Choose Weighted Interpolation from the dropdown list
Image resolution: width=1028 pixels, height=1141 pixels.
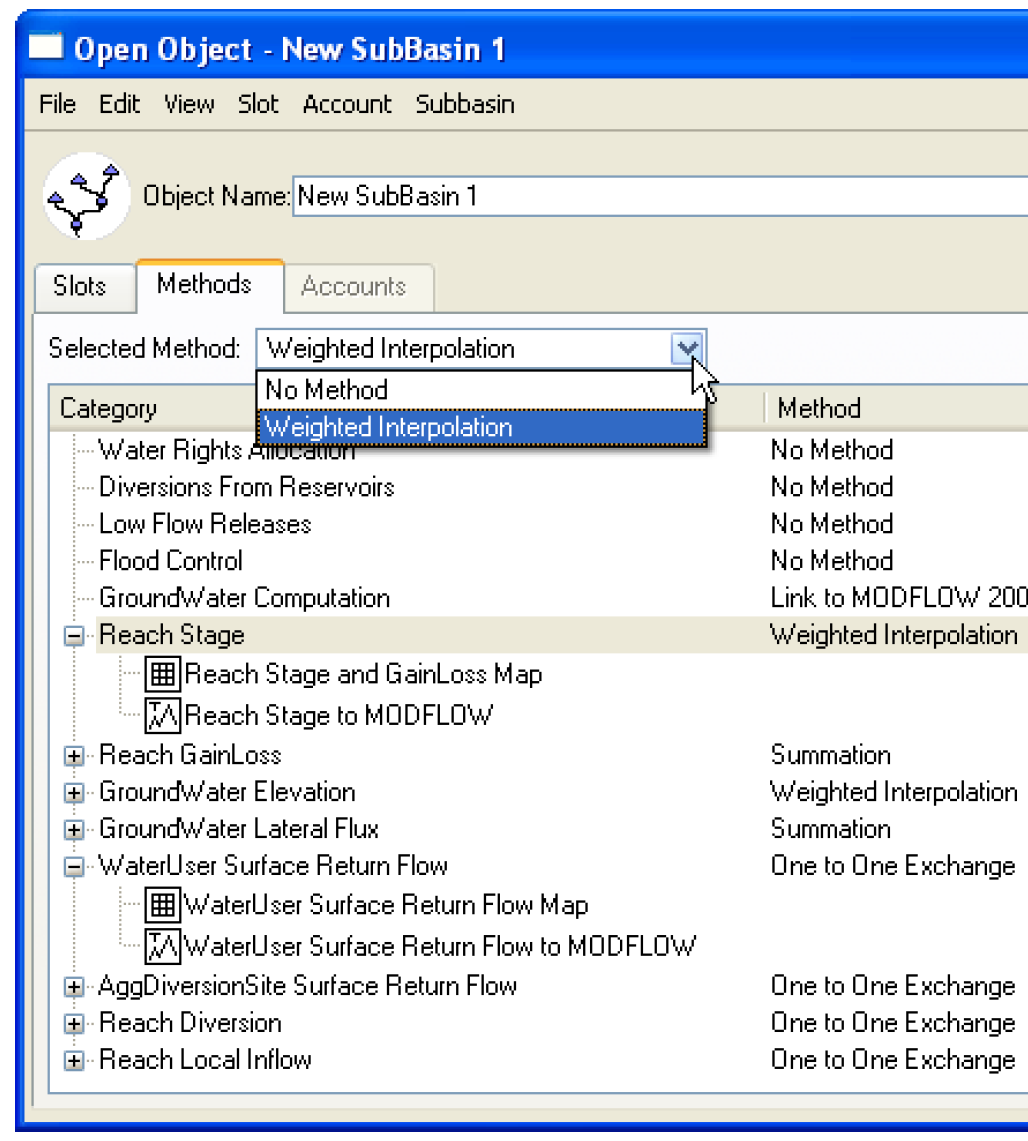click(481, 427)
